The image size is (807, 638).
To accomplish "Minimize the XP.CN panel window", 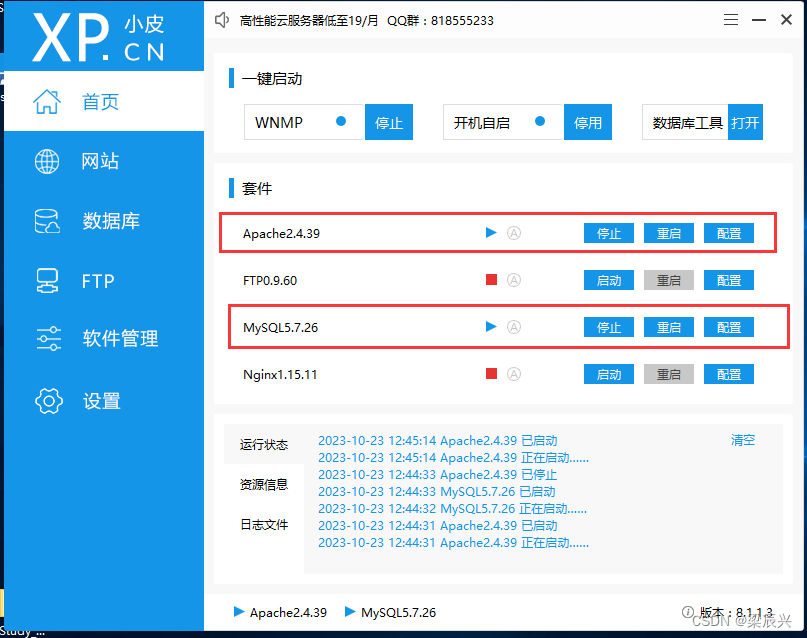I will (x=759, y=20).
